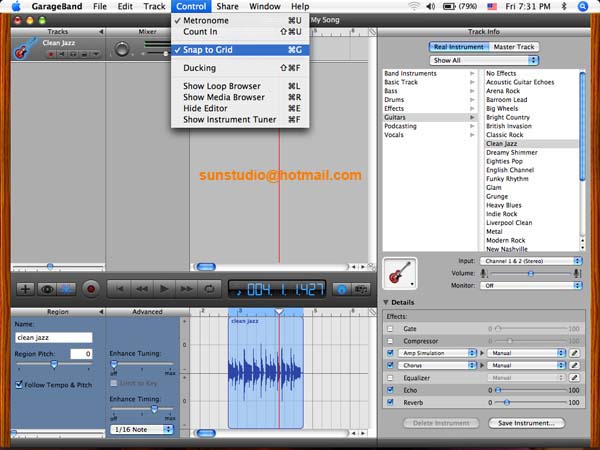
Task: Choose Hide Editor menu item
Action: pos(240,109)
